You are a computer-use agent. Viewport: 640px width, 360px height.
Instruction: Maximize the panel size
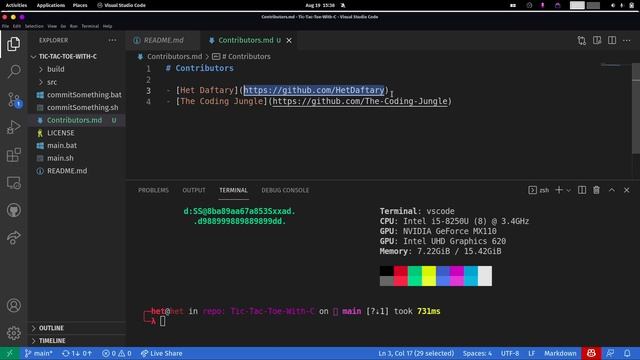611,190
